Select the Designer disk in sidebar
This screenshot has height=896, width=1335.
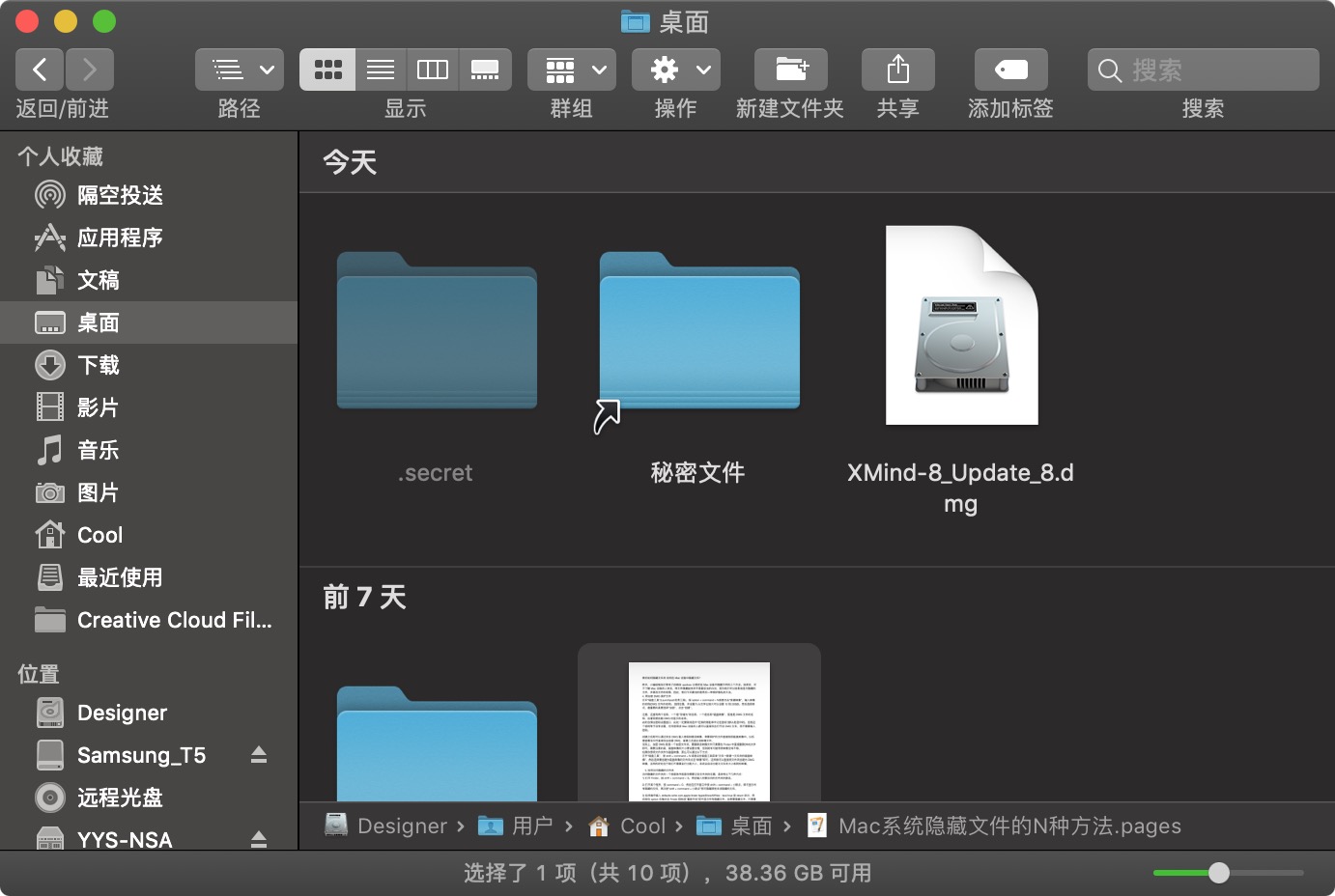[149, 713]
